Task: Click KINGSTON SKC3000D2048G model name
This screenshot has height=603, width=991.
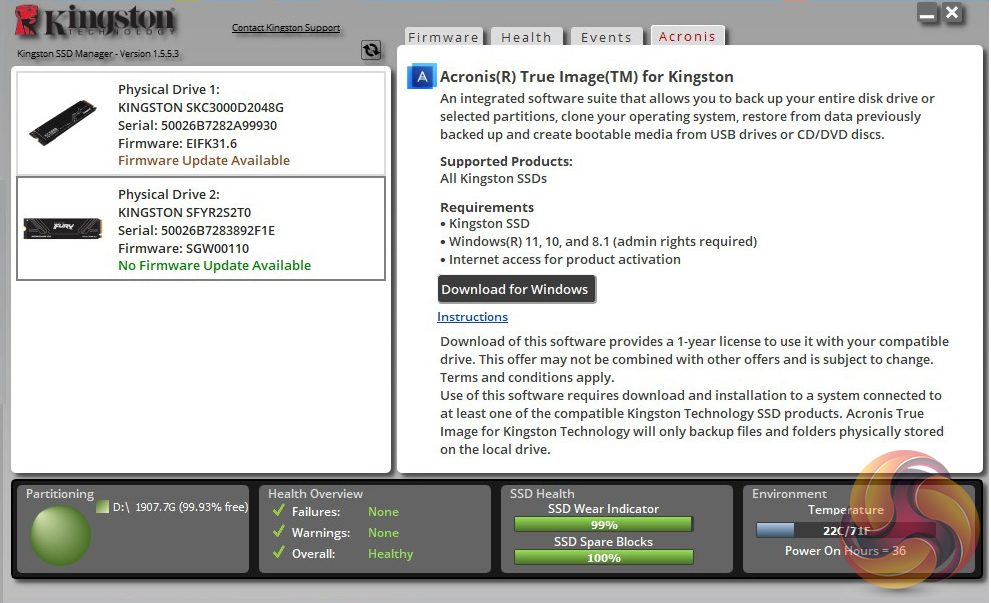Action: point(200,107)
